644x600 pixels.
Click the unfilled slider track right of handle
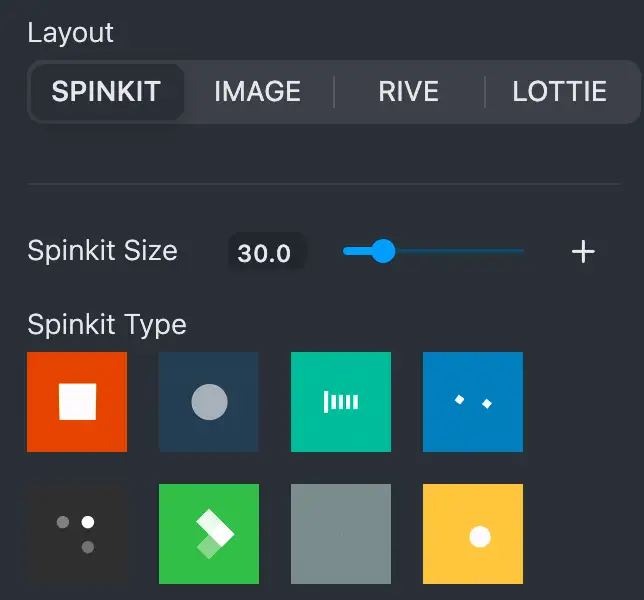pyautogui.click(x=460, y=251)
